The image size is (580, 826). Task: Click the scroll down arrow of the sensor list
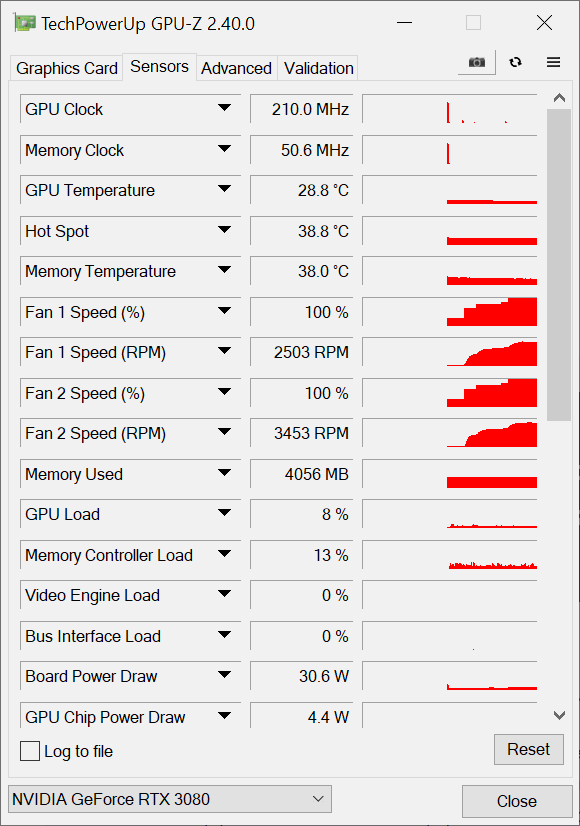pyautogui.click(x=559, y=715)
